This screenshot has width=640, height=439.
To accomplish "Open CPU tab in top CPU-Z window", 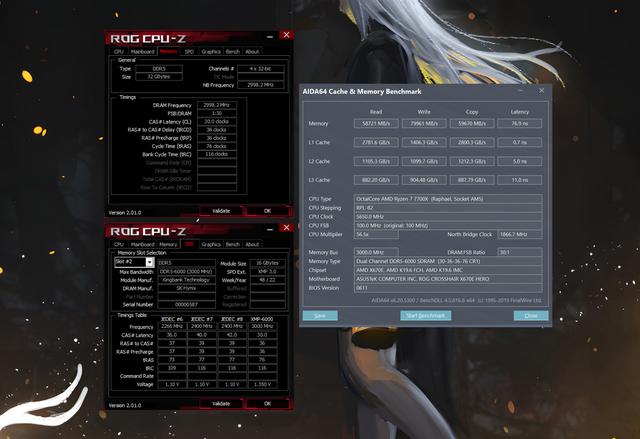I will tap(119, 51).
